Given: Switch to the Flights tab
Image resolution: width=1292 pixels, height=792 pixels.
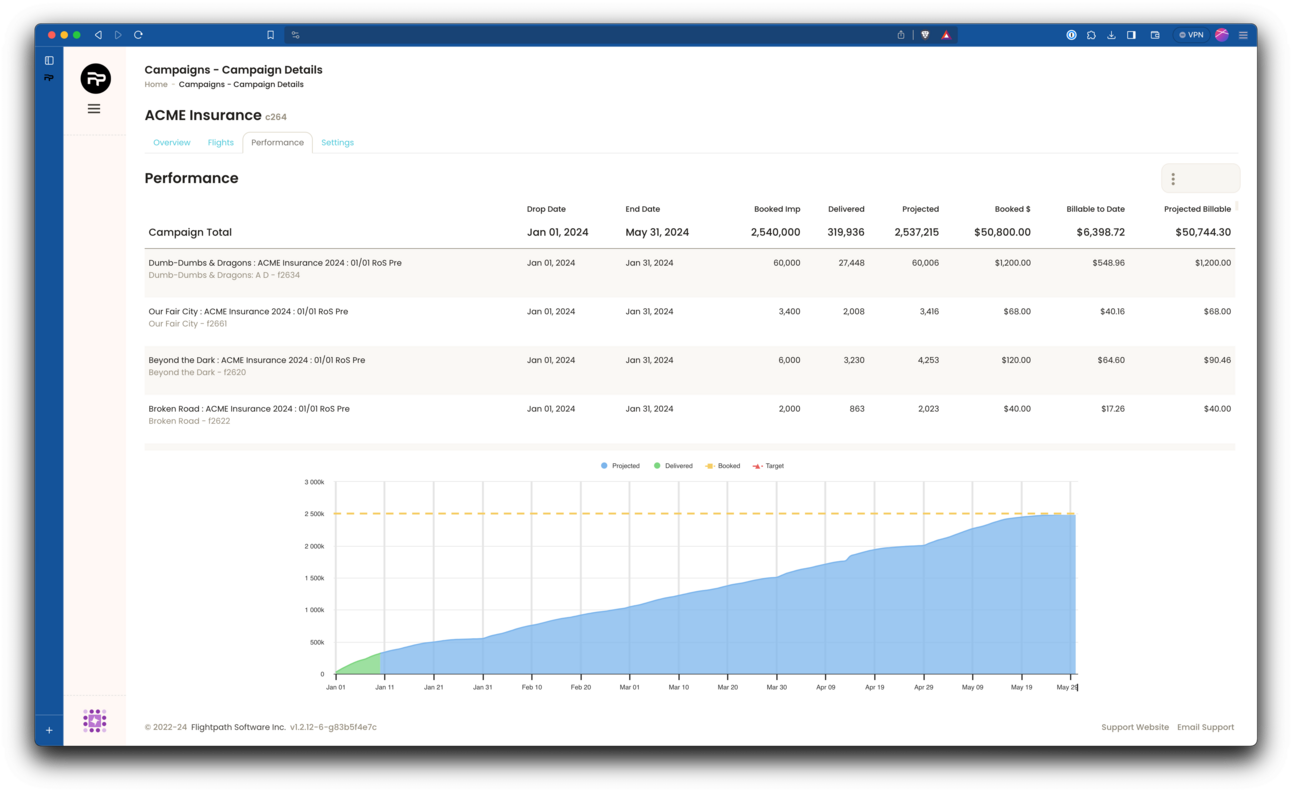Looking at the screenshot, I should click(221, 143).
